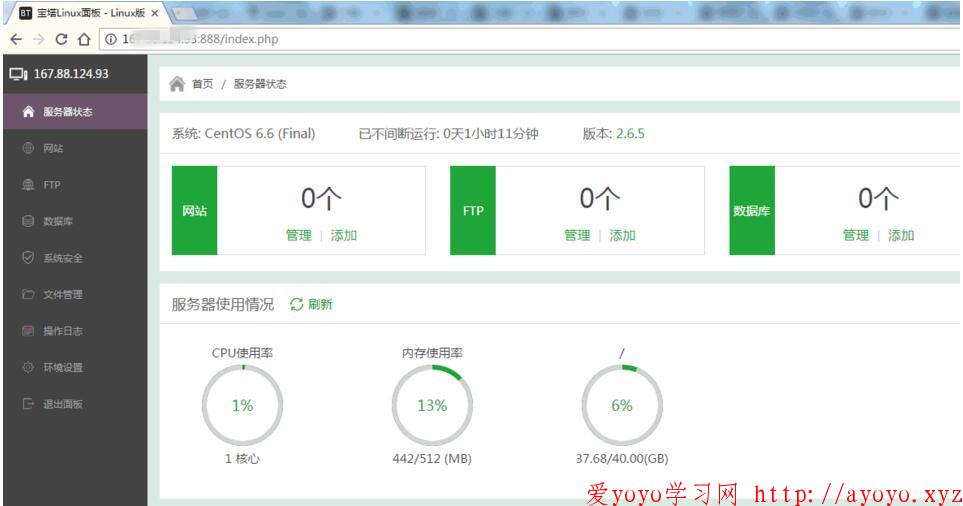Click the breadcrumb home icon
Screen dimensions: 963x506
pos(177,84)
